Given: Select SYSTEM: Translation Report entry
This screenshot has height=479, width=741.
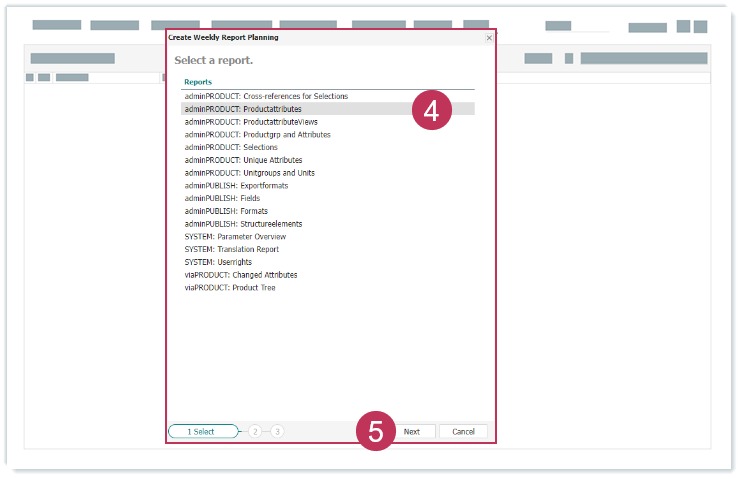Looking at the screenshot, I should (232, 249).
